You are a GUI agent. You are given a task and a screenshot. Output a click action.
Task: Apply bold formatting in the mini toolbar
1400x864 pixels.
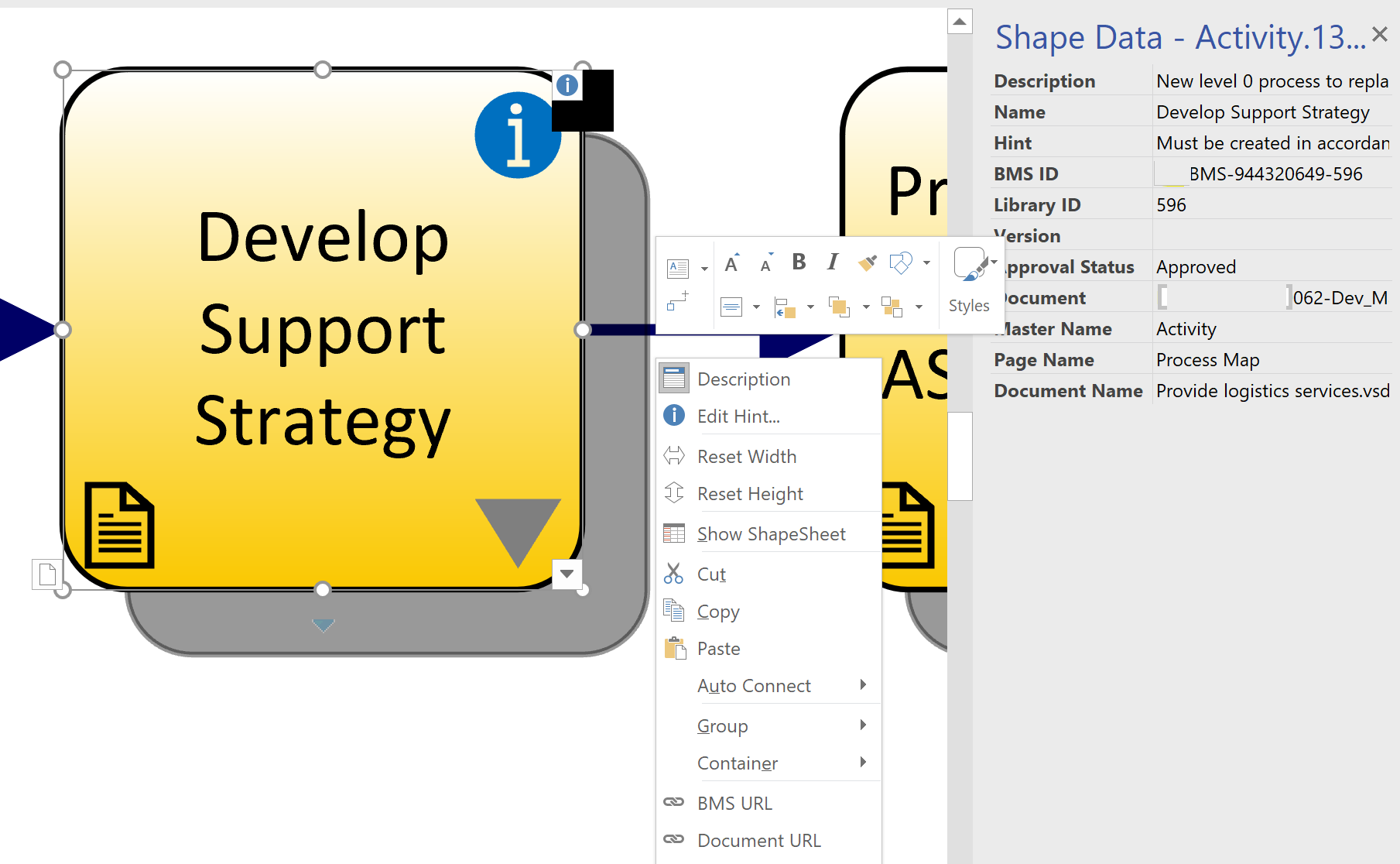[x=799, y=262]
